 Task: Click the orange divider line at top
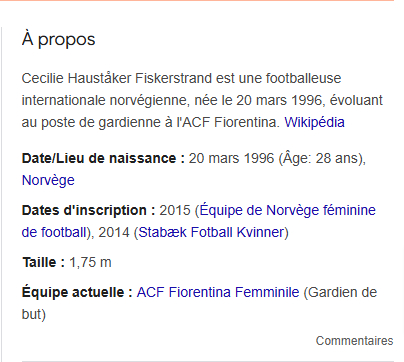point(197,0)
